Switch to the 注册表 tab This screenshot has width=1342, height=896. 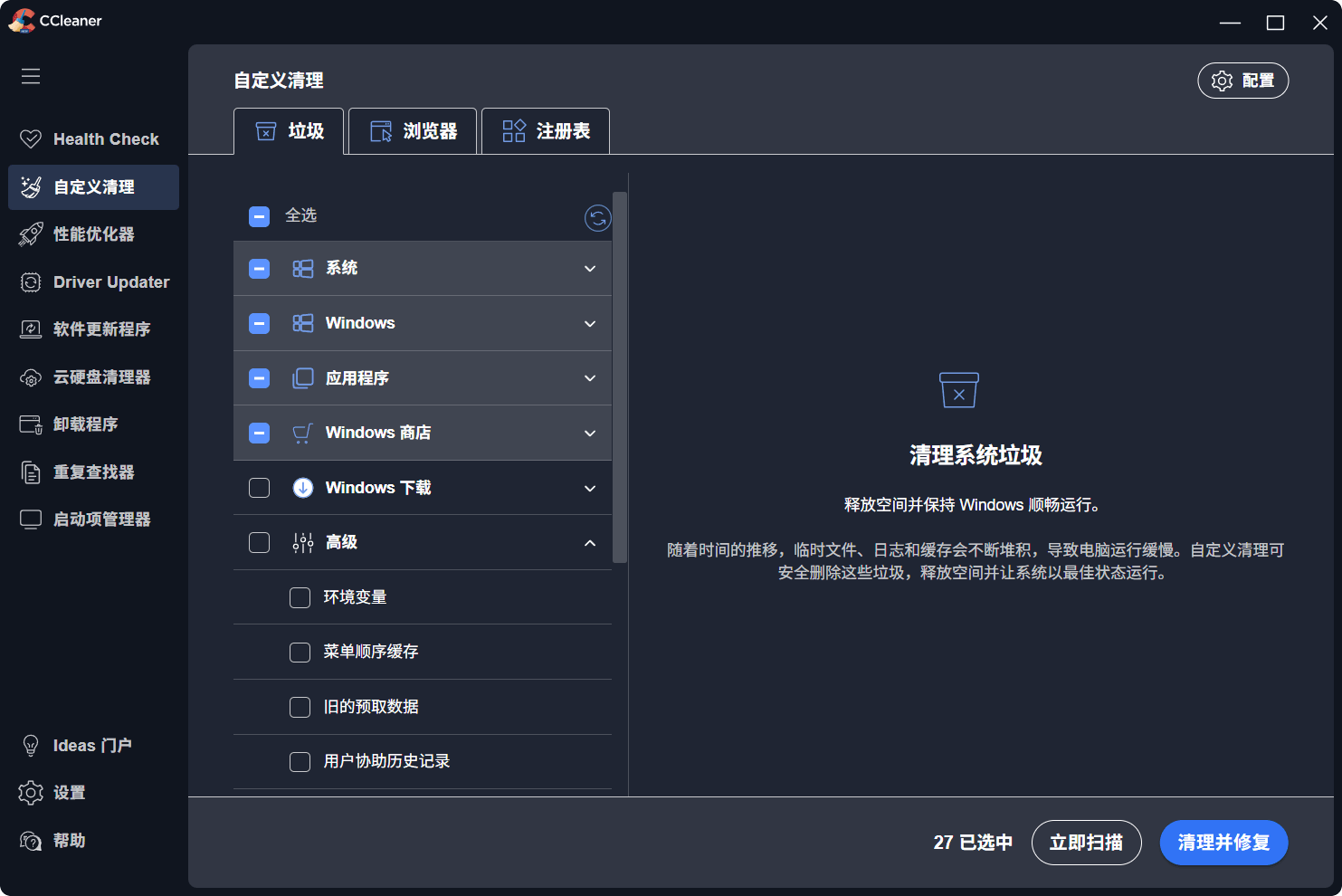[x=546, y=131]
